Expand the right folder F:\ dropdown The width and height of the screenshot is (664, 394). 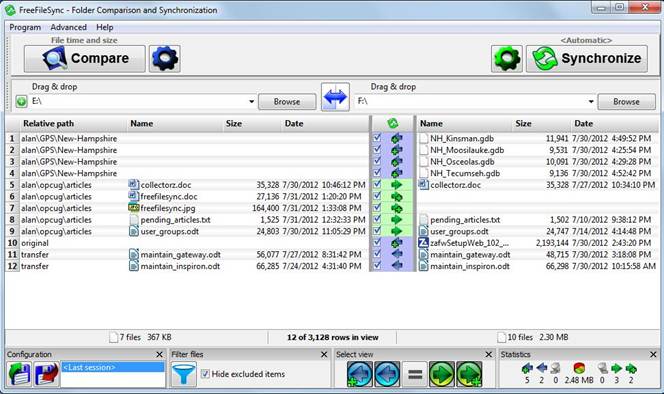tap(591, 102)
